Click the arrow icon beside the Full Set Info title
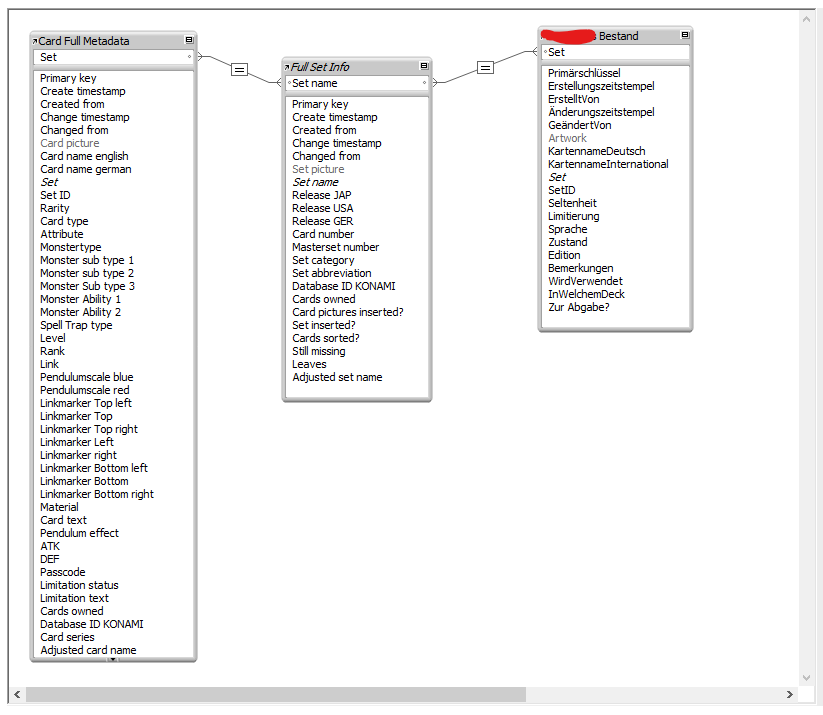 coord(287,68)
